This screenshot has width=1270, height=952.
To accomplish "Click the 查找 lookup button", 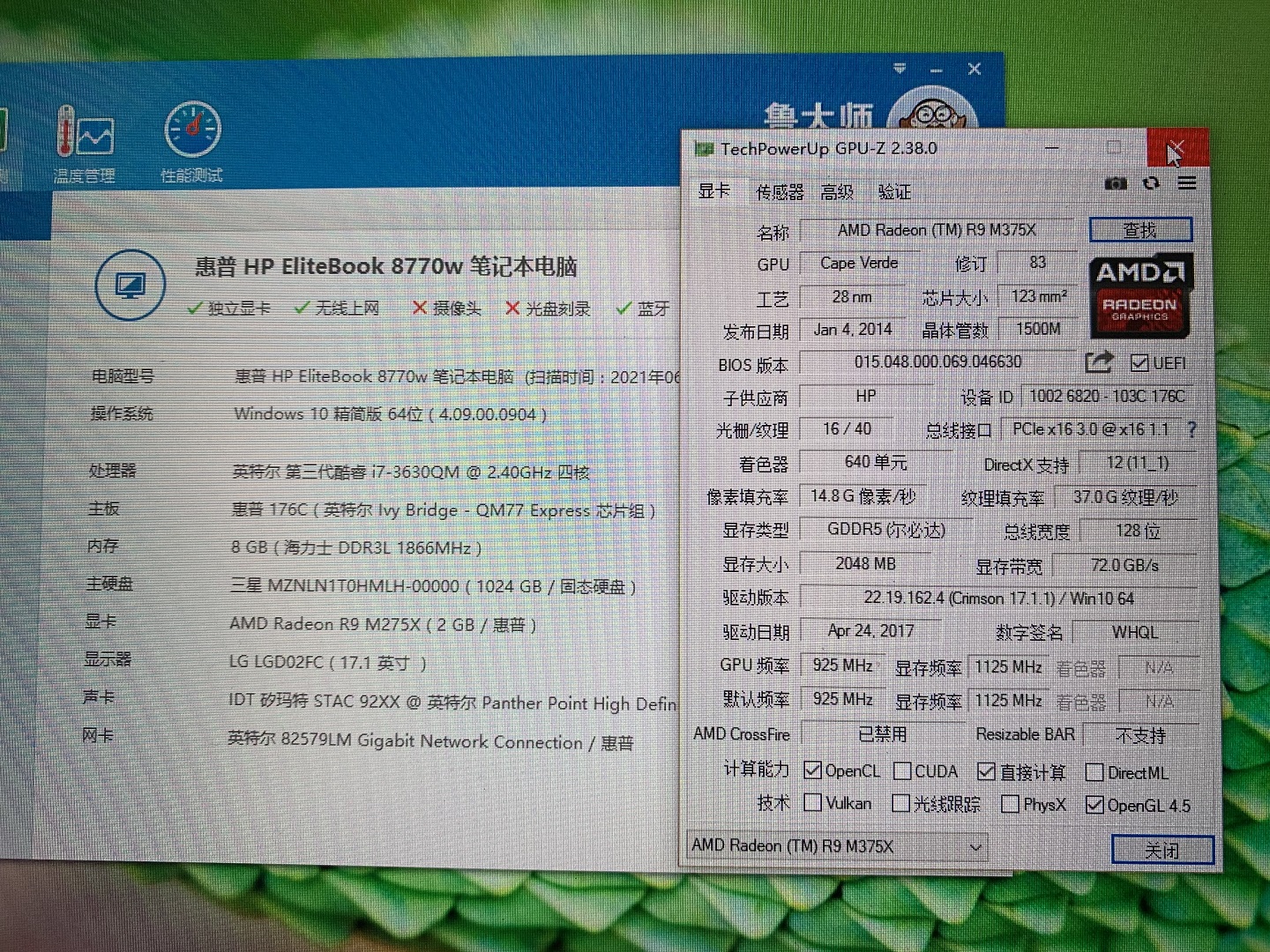I will pos(1140,230).
